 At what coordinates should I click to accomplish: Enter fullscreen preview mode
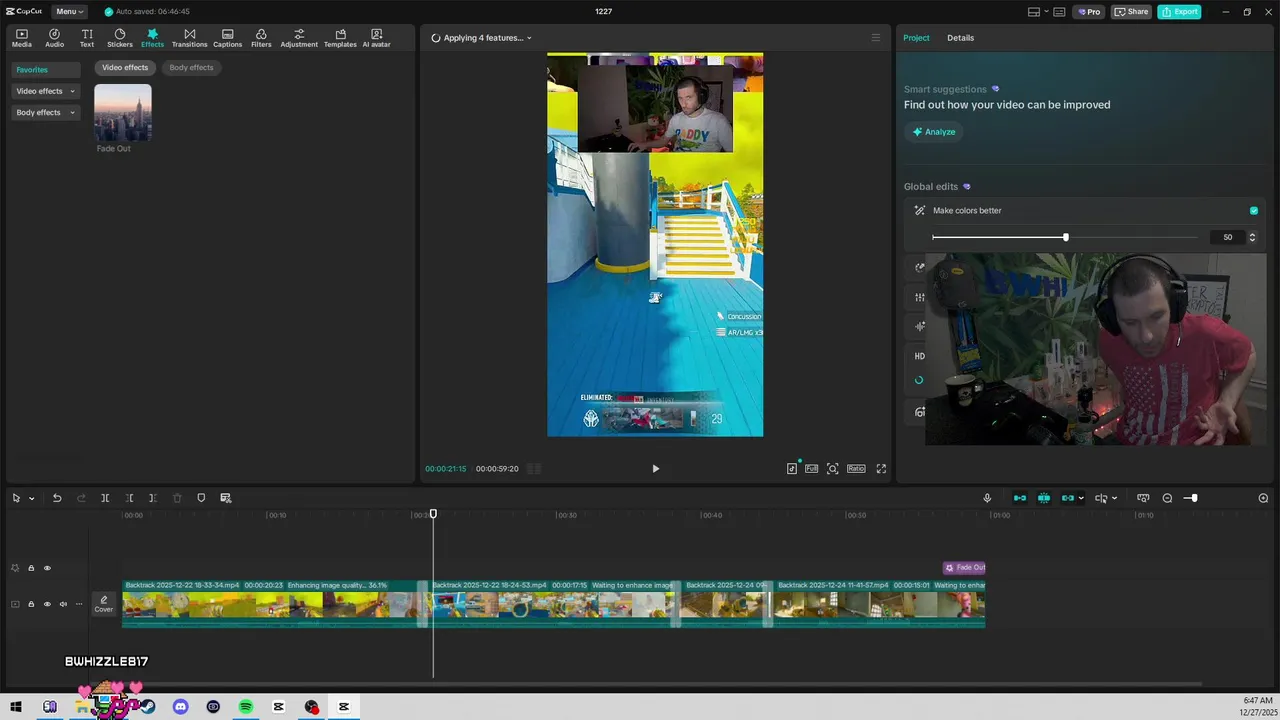881,468
